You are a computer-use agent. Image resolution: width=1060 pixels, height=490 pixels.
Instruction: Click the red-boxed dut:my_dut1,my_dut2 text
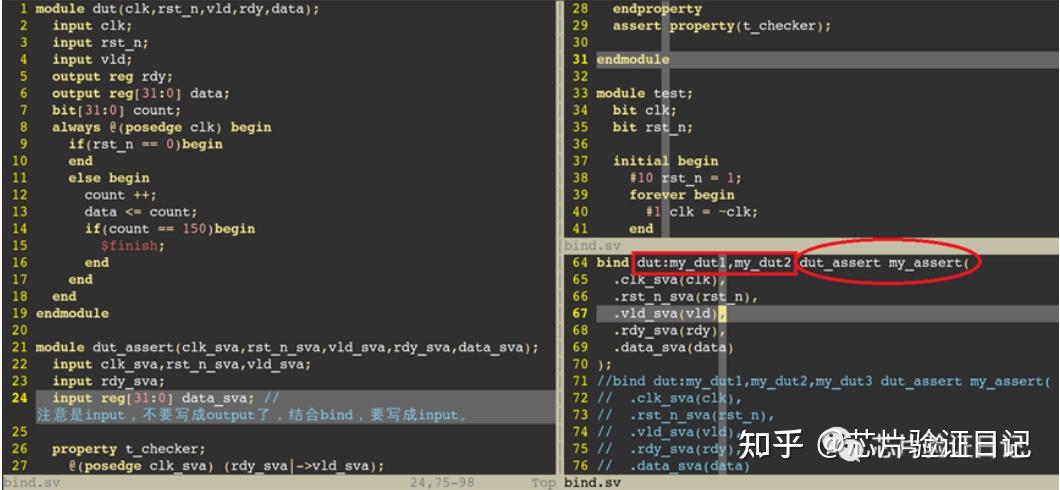(x=714, y=263)
